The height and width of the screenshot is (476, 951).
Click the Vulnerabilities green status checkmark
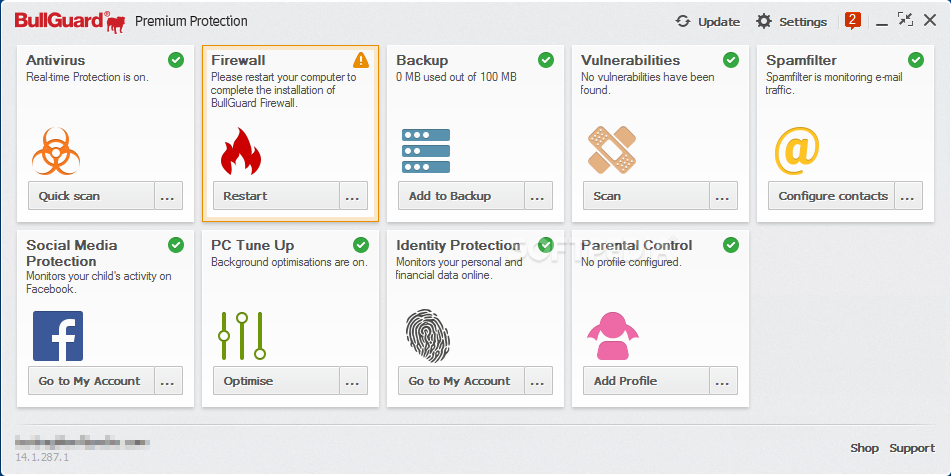(731, 59)
